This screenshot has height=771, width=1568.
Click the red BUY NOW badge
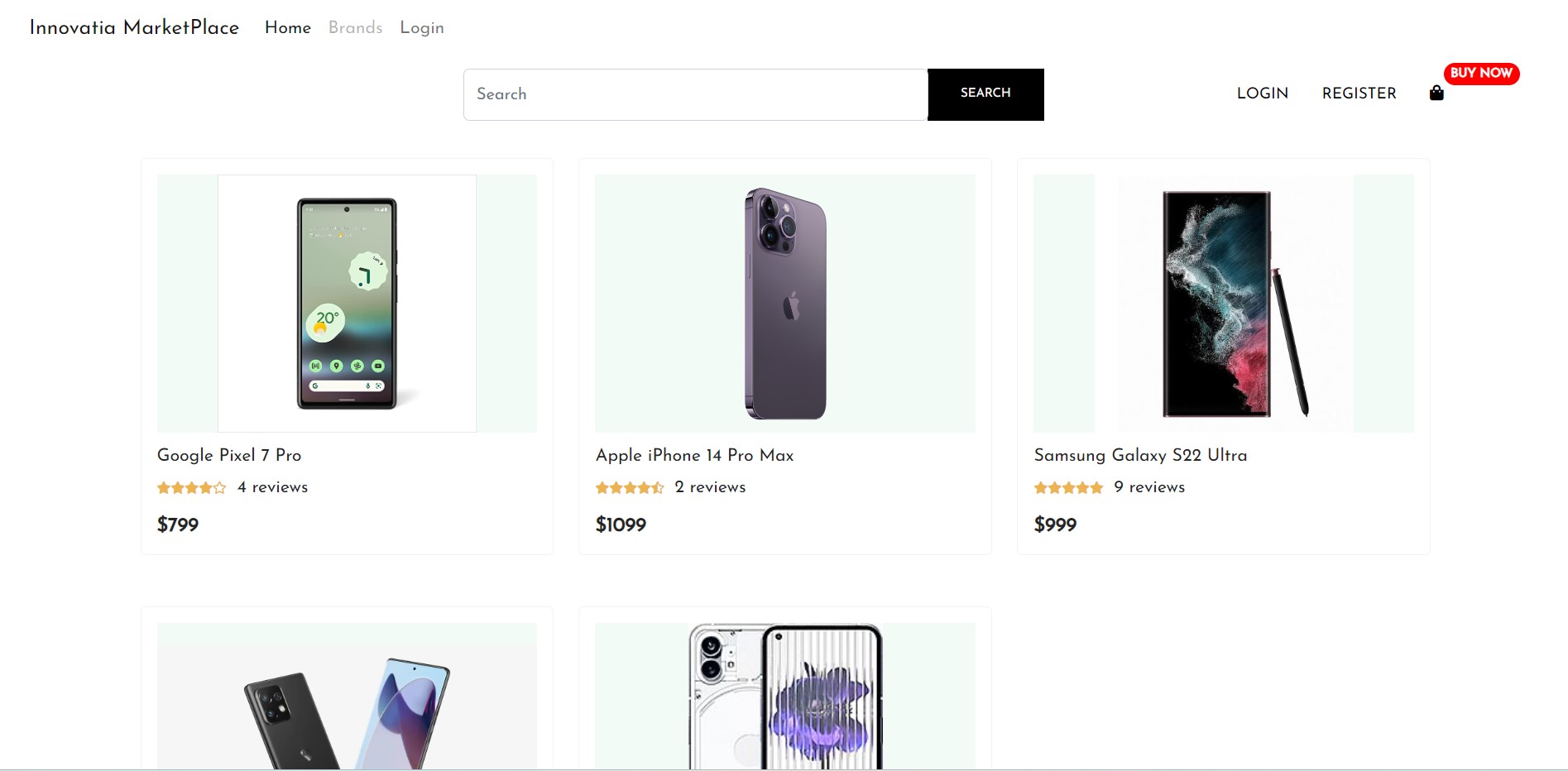pyautogui.click(x=1481, y=74)
